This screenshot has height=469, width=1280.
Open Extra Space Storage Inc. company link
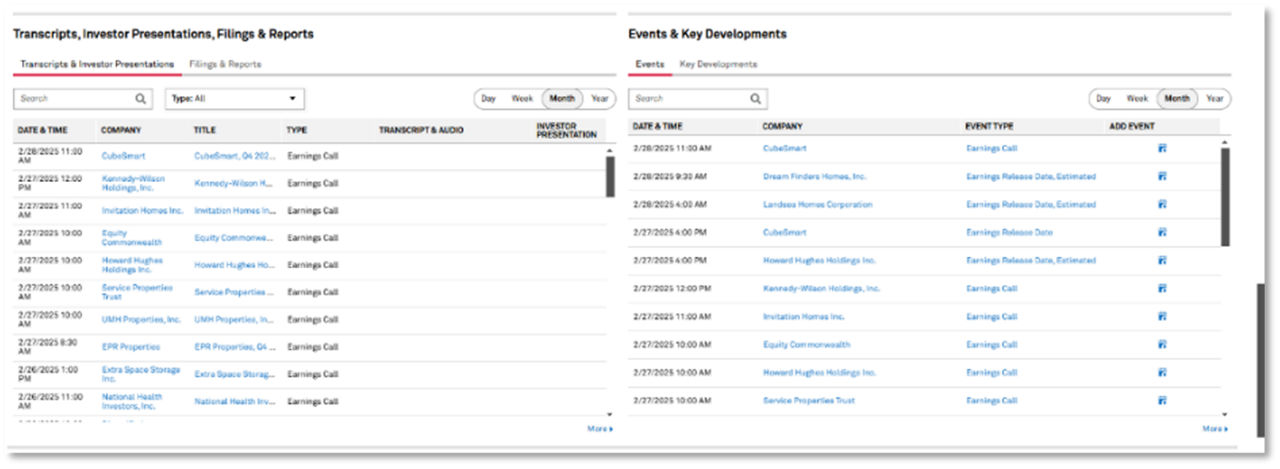140,374
